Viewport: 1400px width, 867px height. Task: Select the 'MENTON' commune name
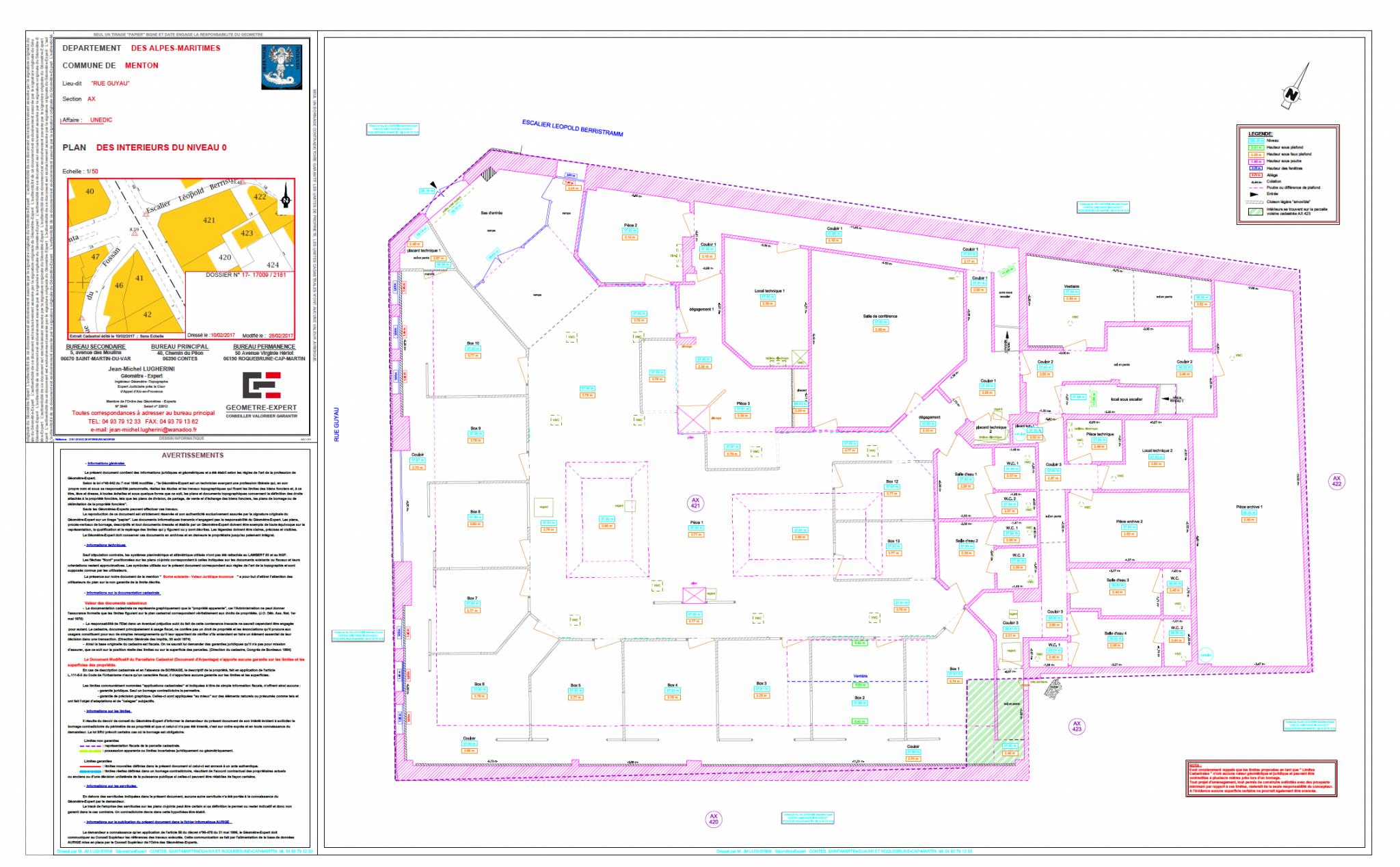(x=142, y=66)
